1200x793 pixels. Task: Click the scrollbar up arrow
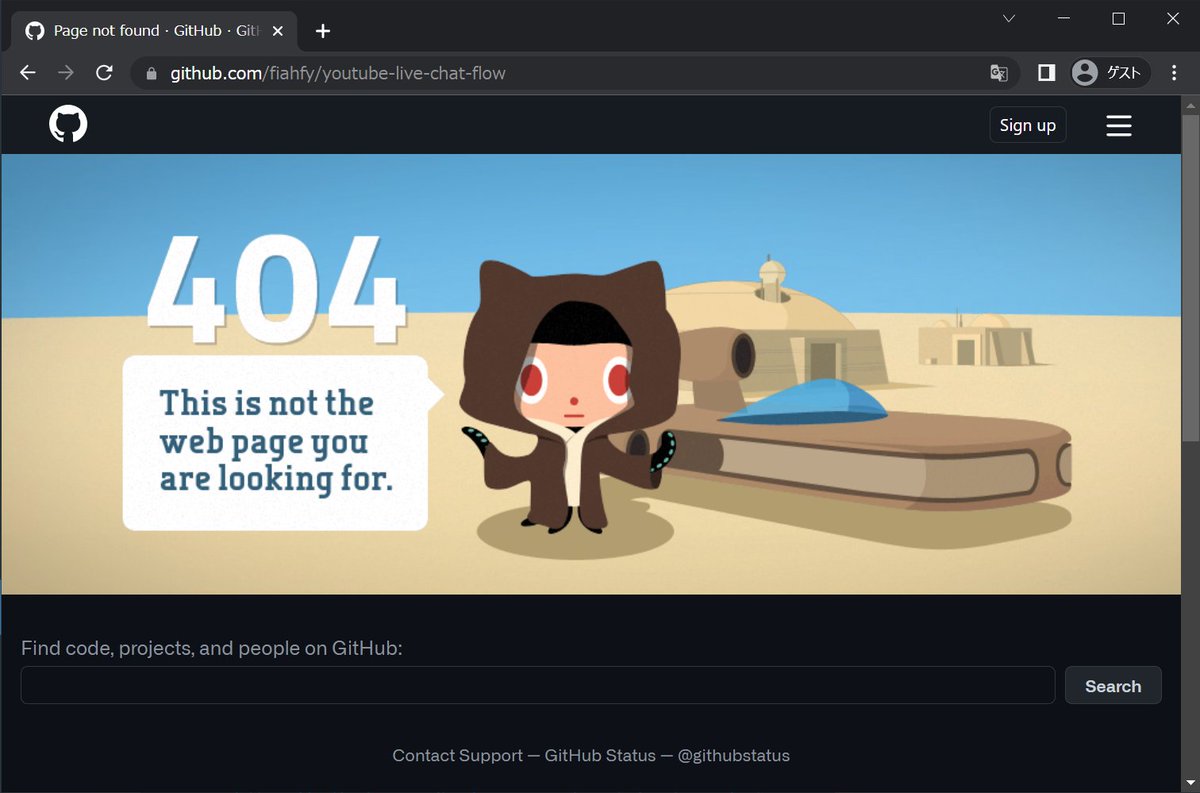1190,104
